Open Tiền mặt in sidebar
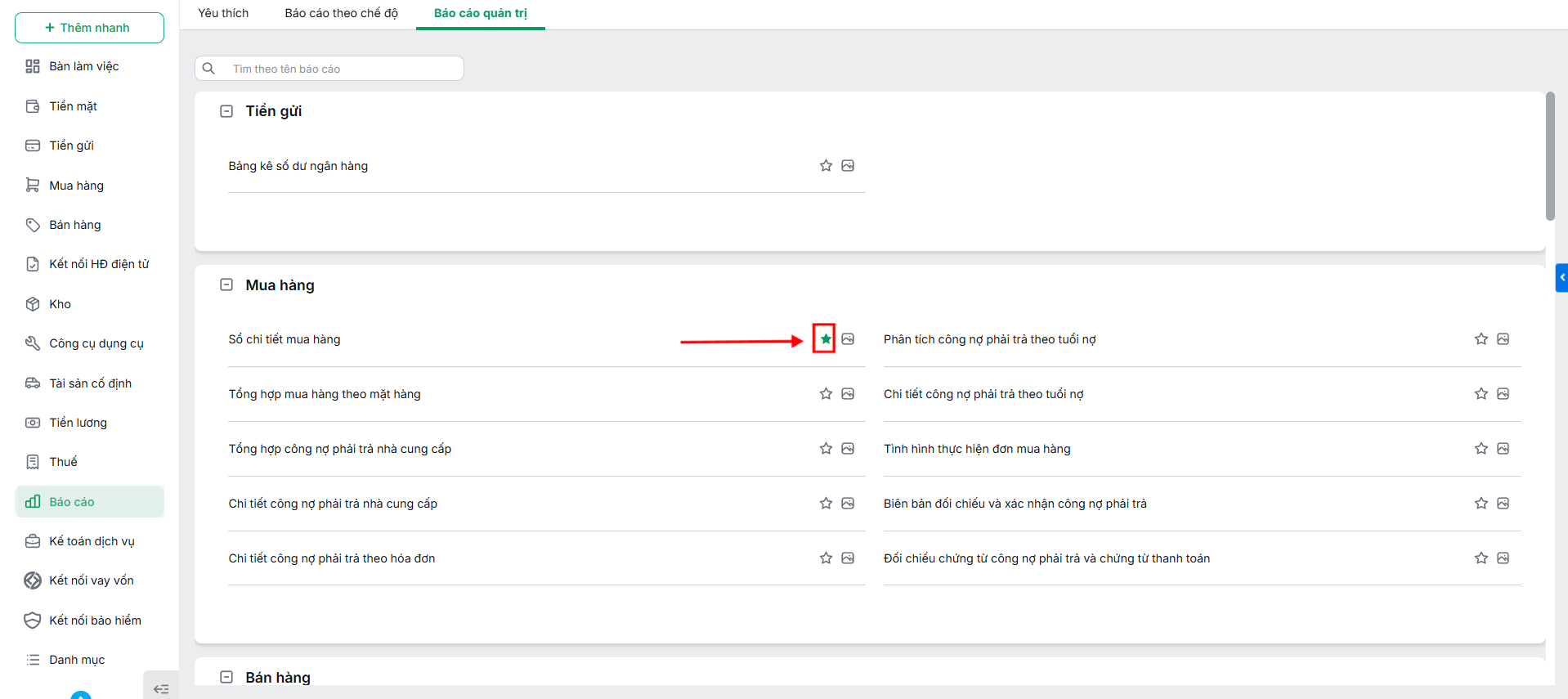Screen dimensions: 1568x699 73,106
